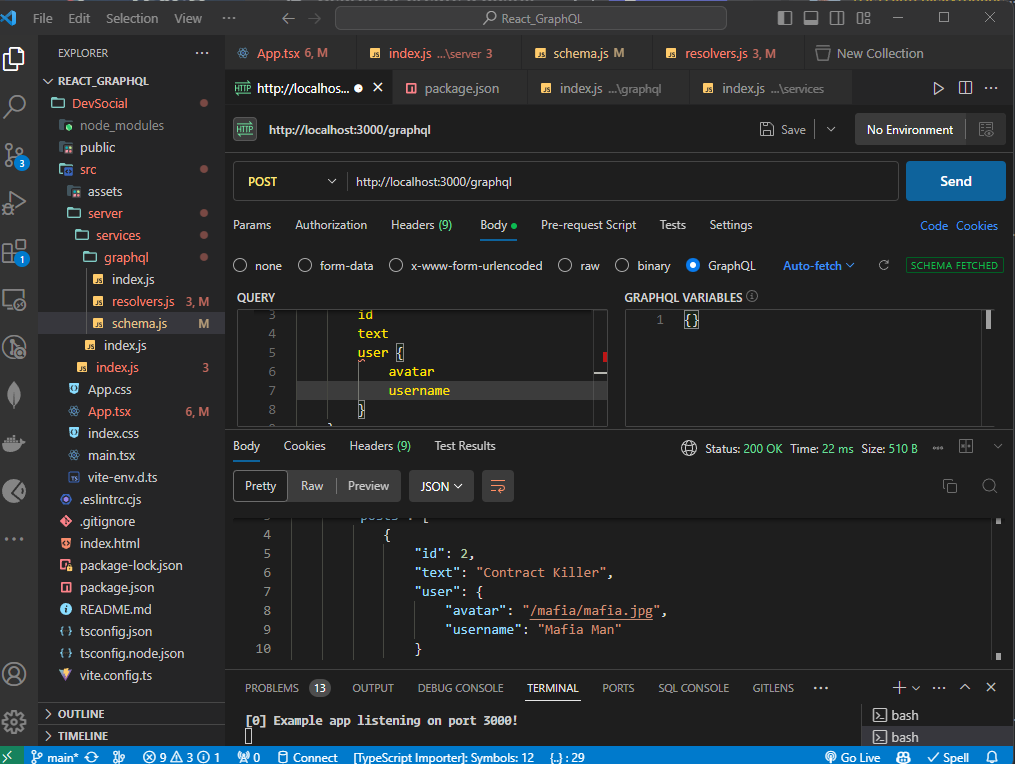The width and height of the screenshot is (1015, 764).
Task: Open the Auto-fetch schema dropdown
Action: (819, 265)
